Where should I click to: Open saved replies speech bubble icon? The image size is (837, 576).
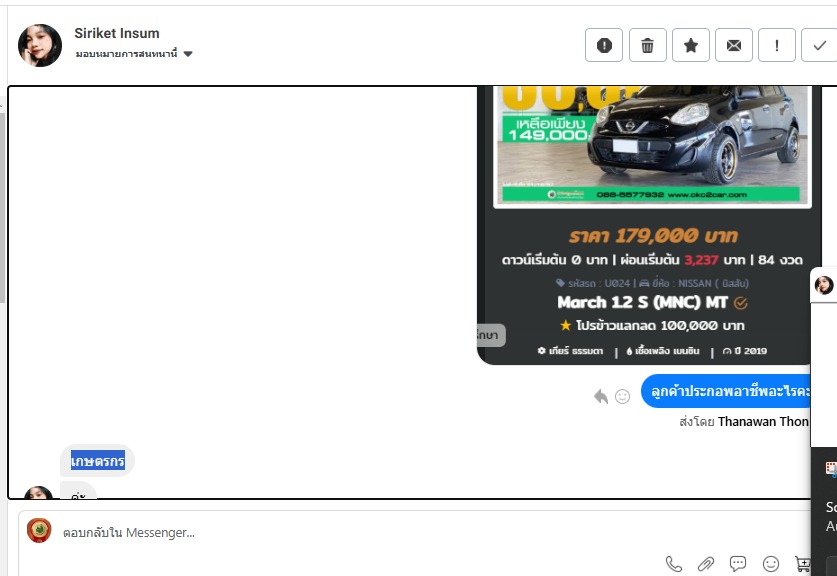pos(738,564)
